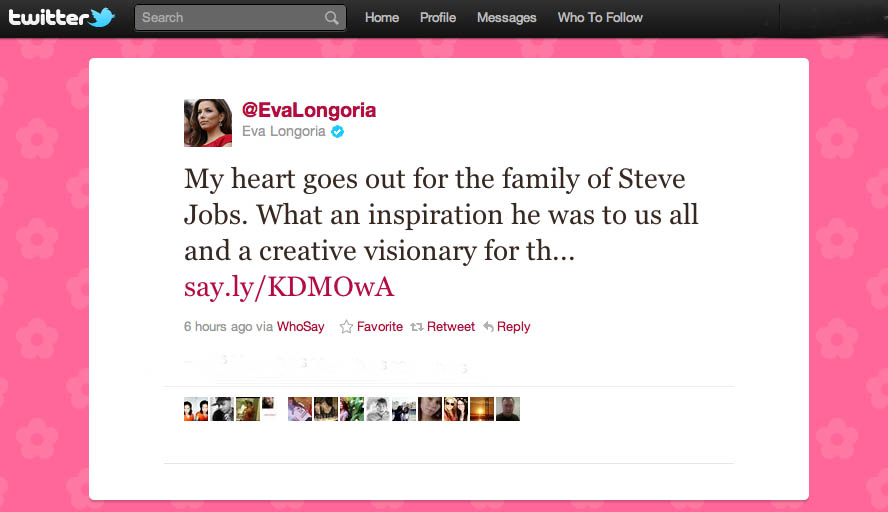Click the Retweet text link
This screenshot has height=512, width=888.
(x=451, y=327)
